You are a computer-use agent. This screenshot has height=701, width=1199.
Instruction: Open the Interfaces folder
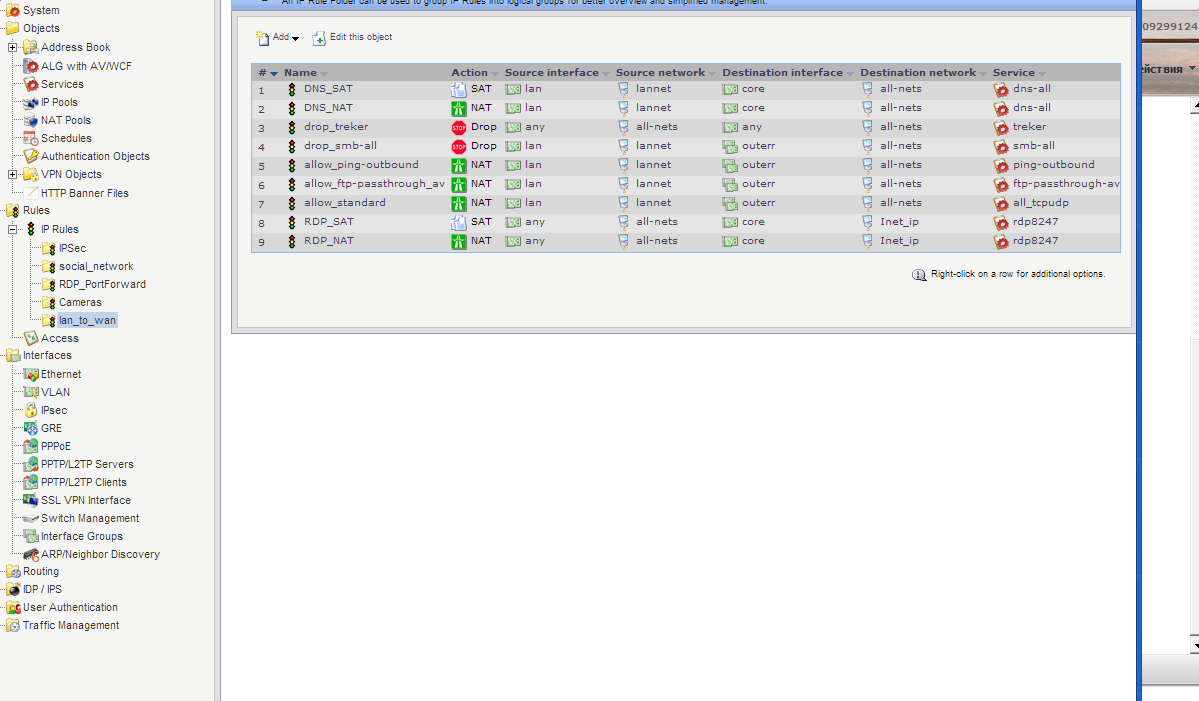(39, 355)
